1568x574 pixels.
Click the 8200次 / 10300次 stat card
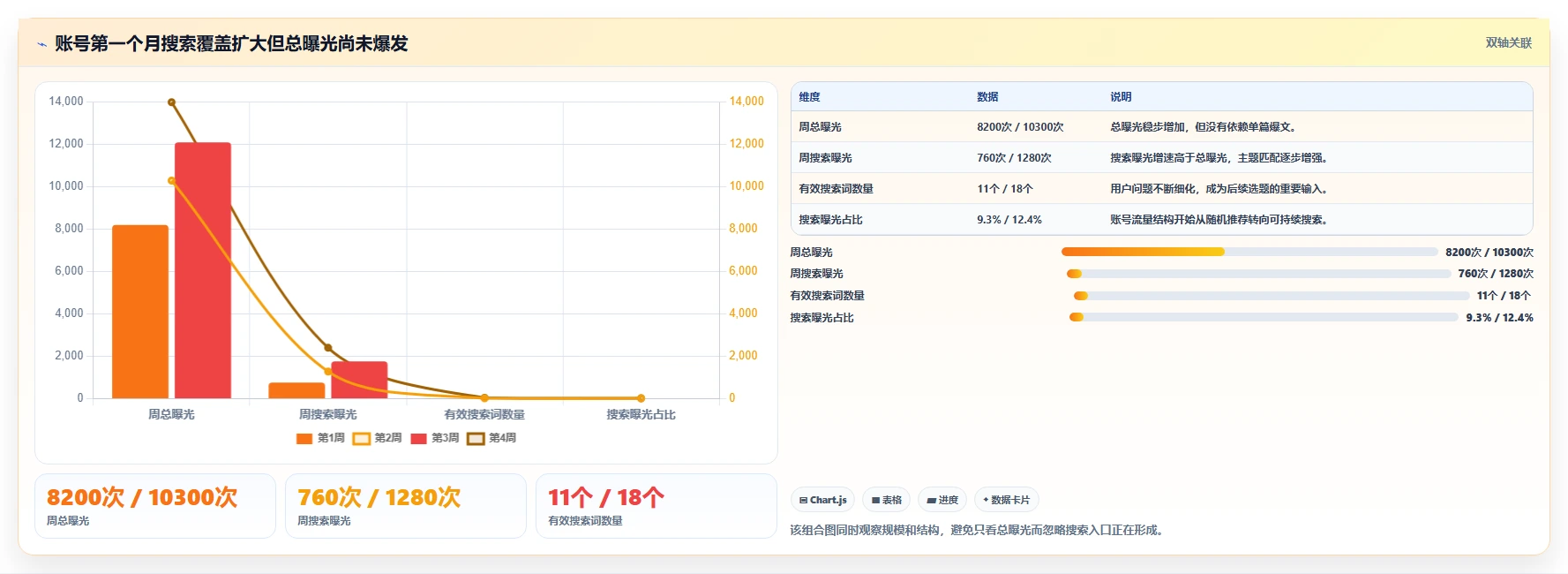point(155,506)
